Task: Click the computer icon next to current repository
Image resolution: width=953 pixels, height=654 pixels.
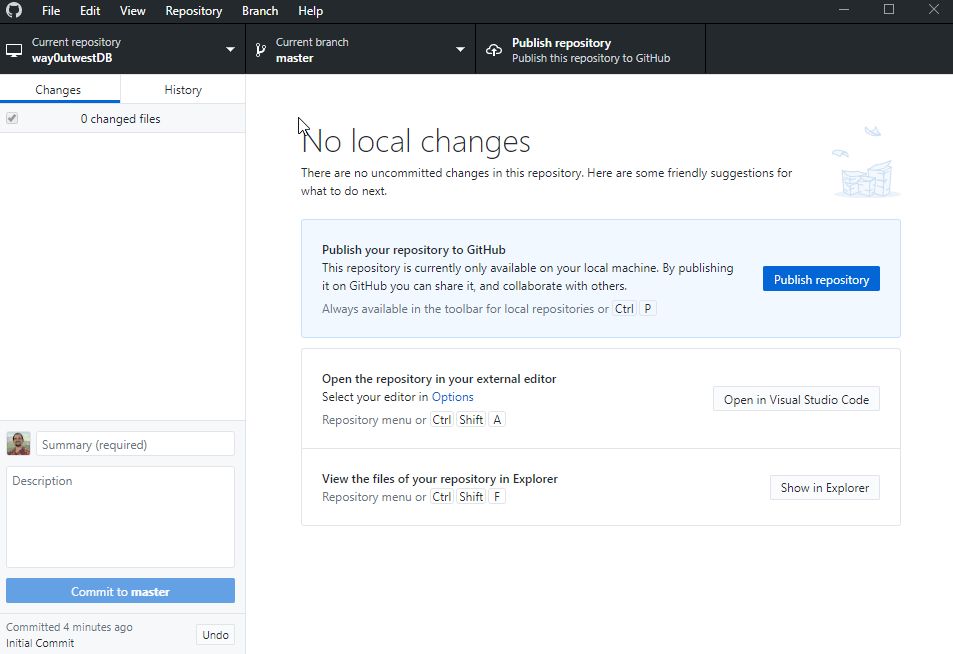Action: [x=13, y=48]
